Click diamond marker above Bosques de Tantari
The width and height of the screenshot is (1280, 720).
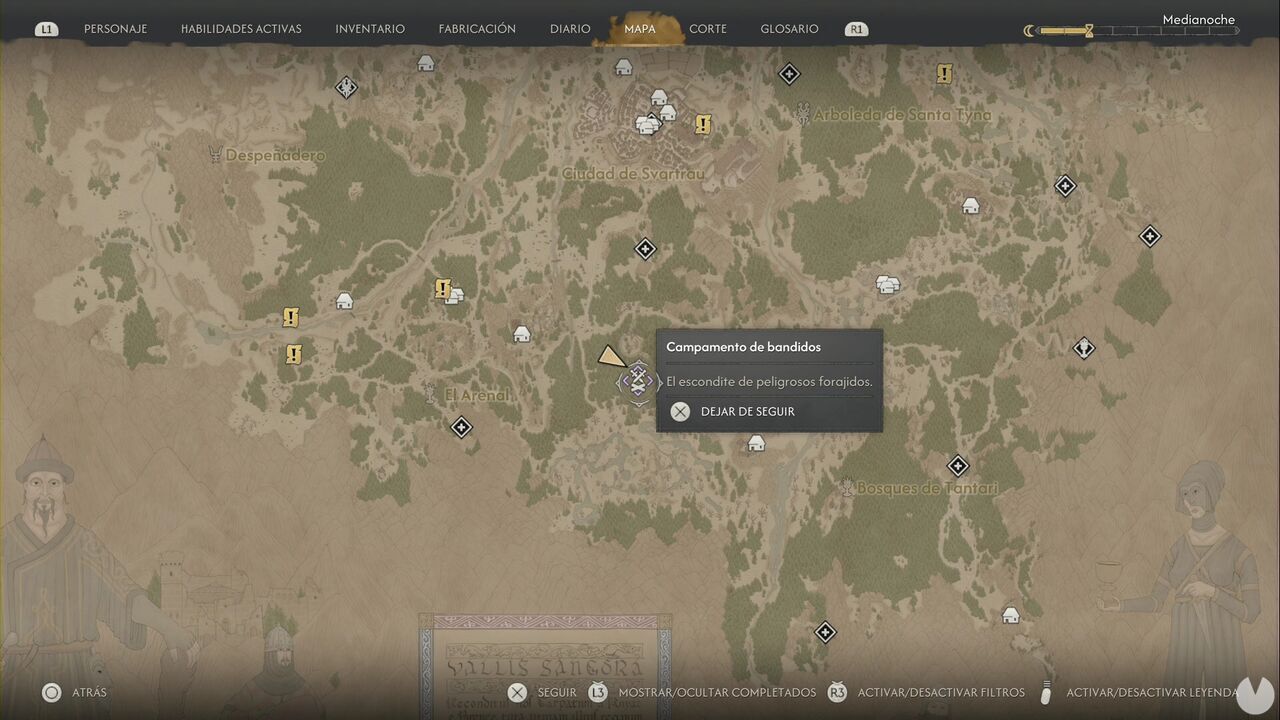point(957,465)
